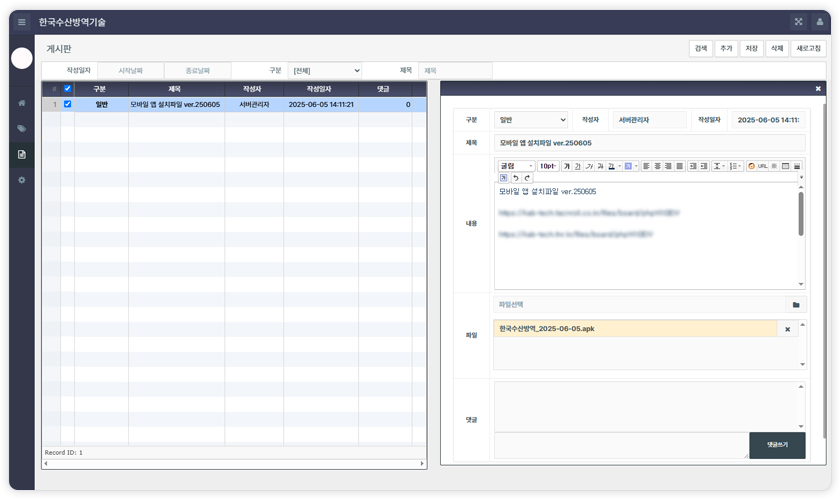
Task: Click the 추가 add button
Action: tap(726, 48)
